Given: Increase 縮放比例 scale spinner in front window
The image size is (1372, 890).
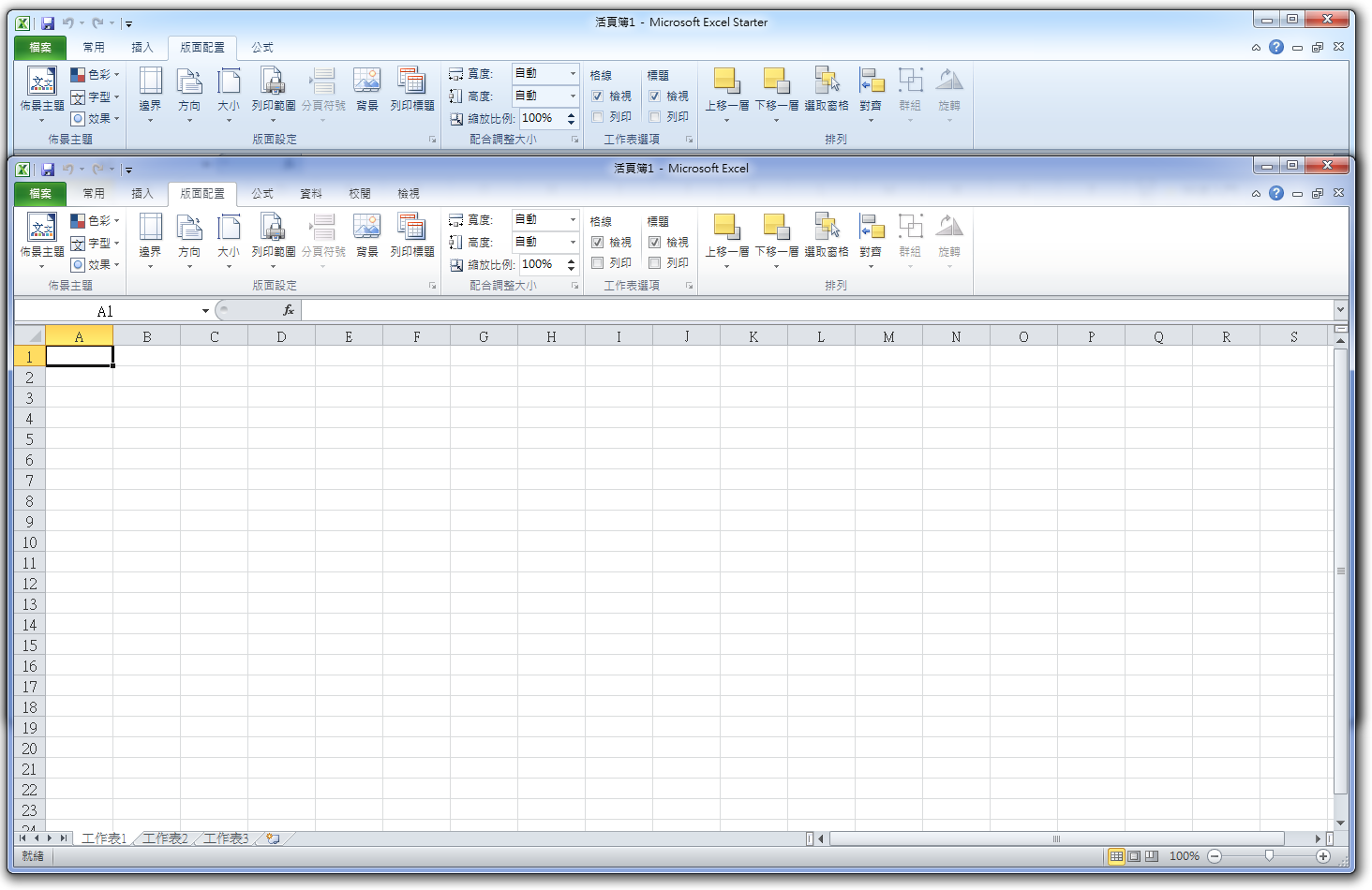Looking at the screenshot, I should (x=571, y=260).
